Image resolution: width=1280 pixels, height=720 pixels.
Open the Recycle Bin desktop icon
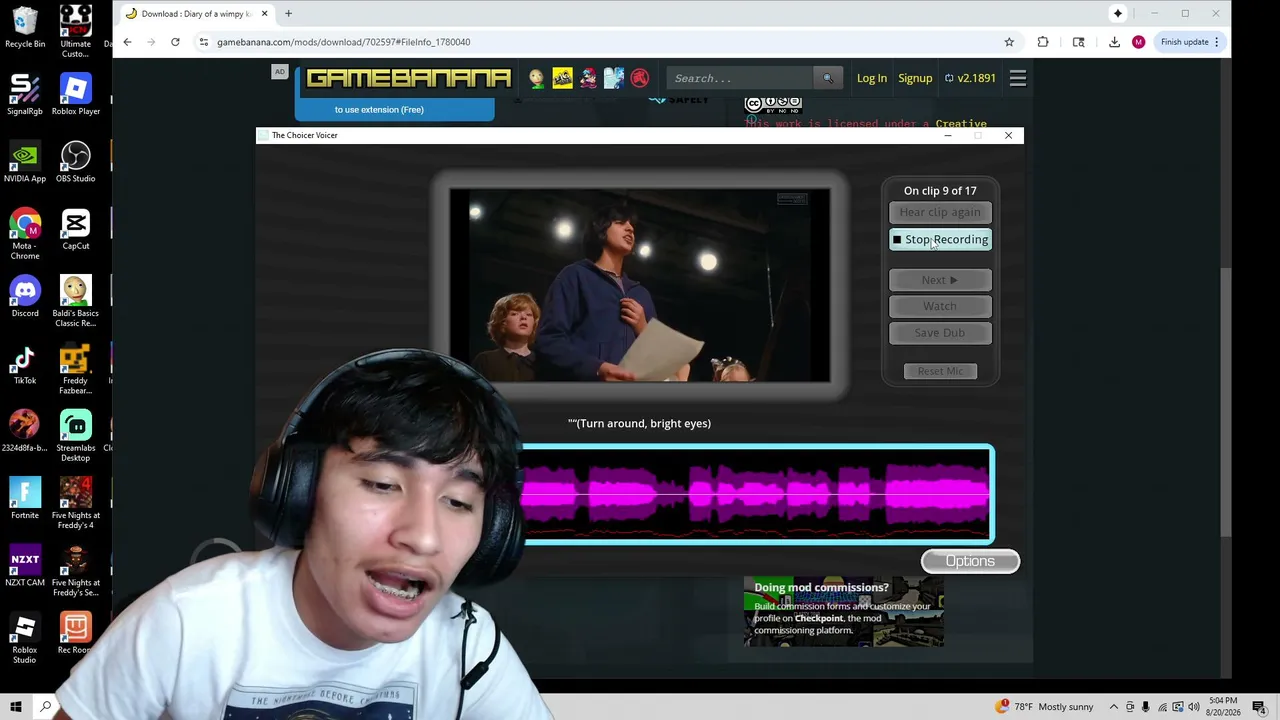pos(25,28)
